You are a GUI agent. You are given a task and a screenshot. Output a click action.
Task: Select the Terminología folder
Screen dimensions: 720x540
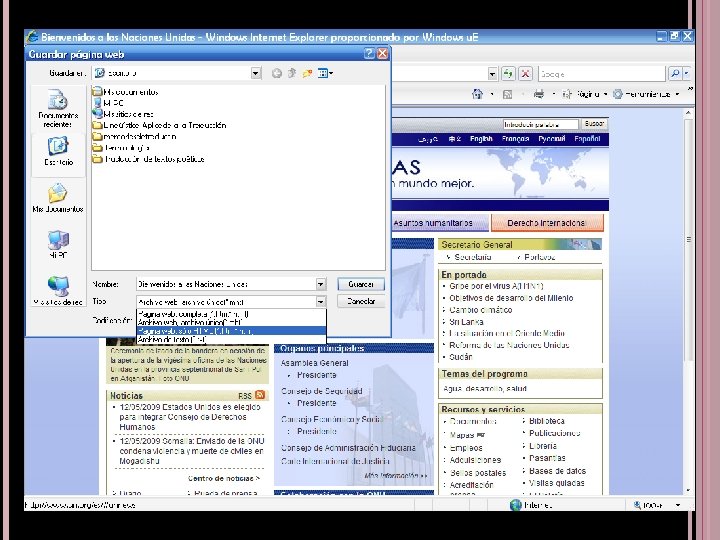pos(121,147)
